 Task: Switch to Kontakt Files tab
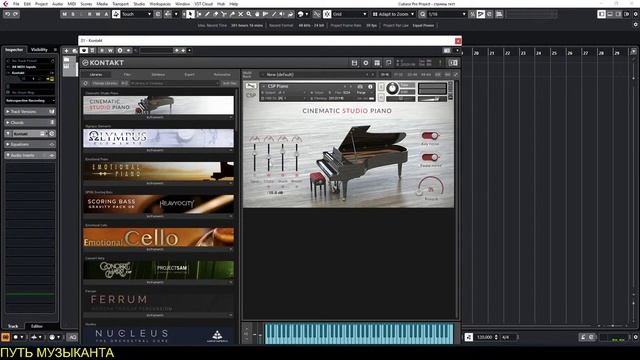(x=127, y=75)
